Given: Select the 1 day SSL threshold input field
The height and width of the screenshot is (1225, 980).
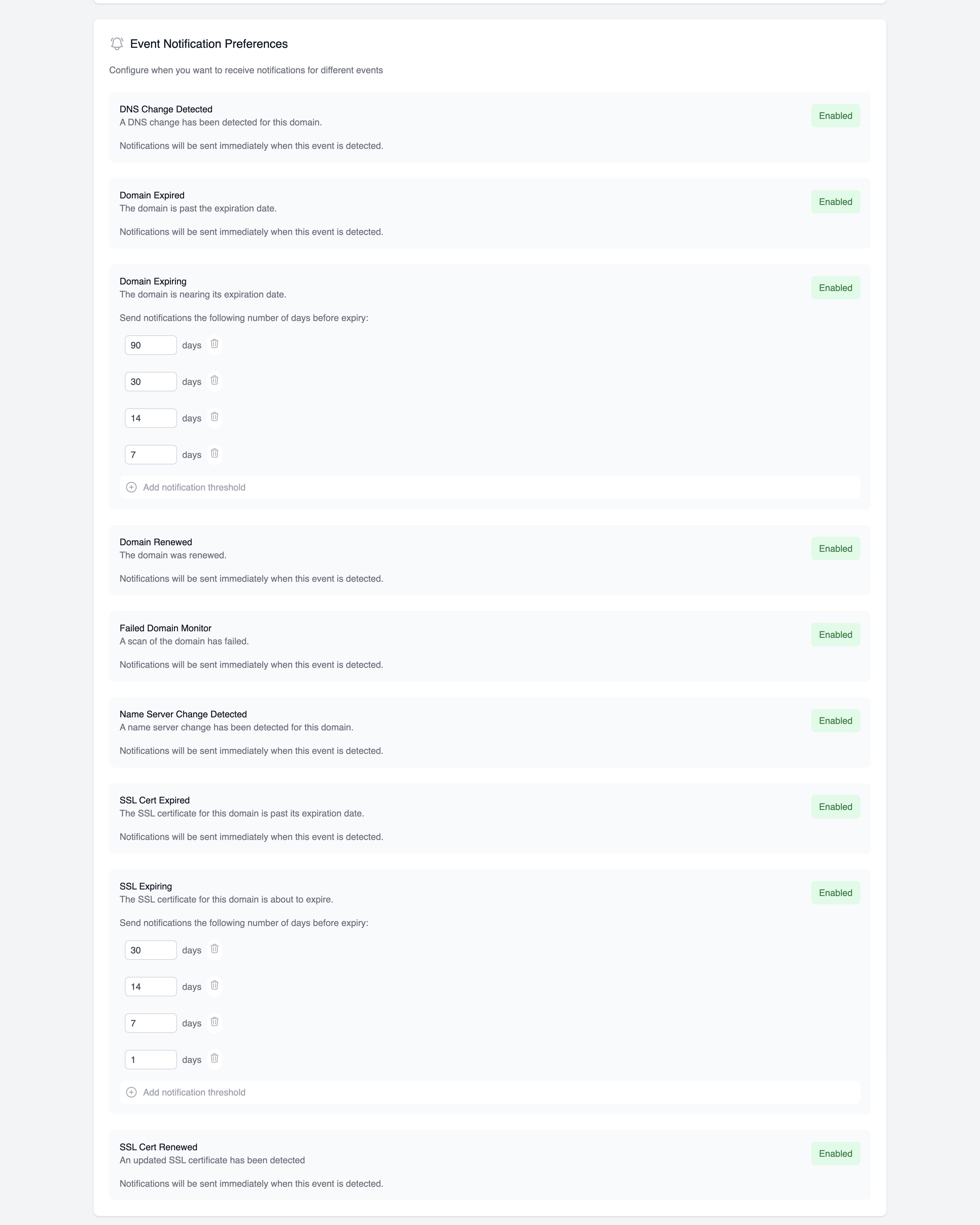Looking at the screenshot, I should (151, 1059).
